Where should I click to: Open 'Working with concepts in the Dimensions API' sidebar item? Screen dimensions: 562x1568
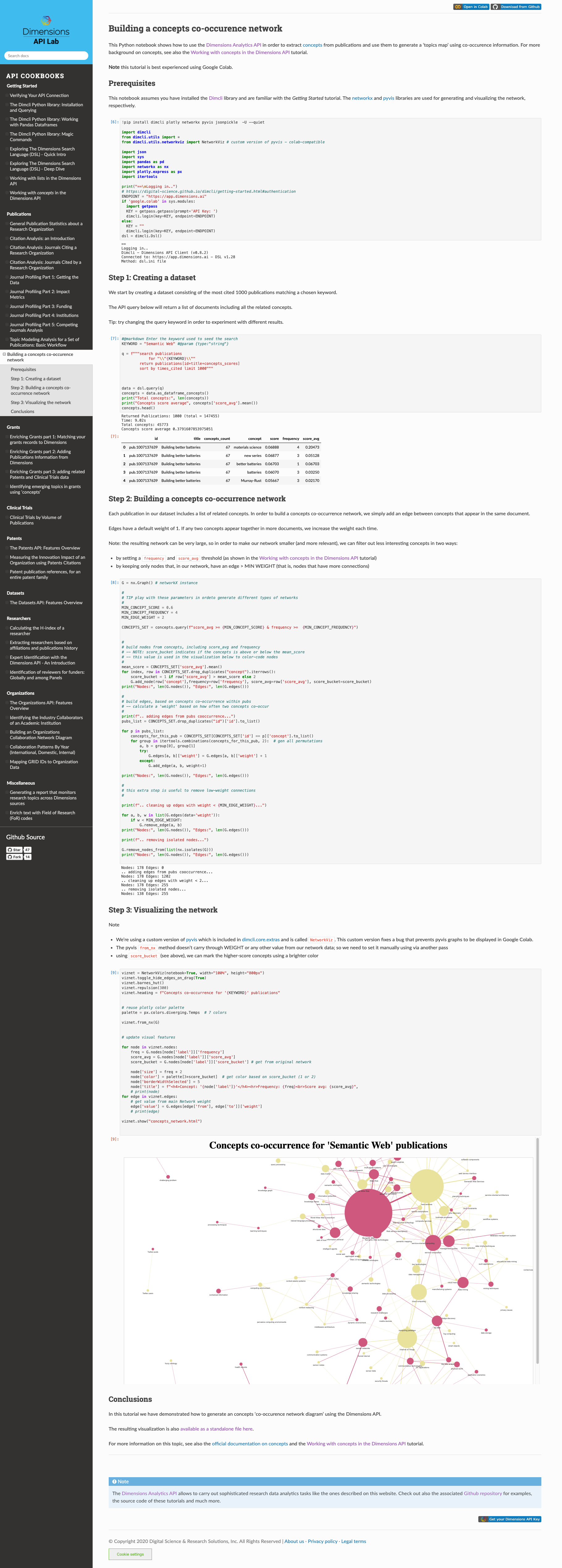pos(38,196)
